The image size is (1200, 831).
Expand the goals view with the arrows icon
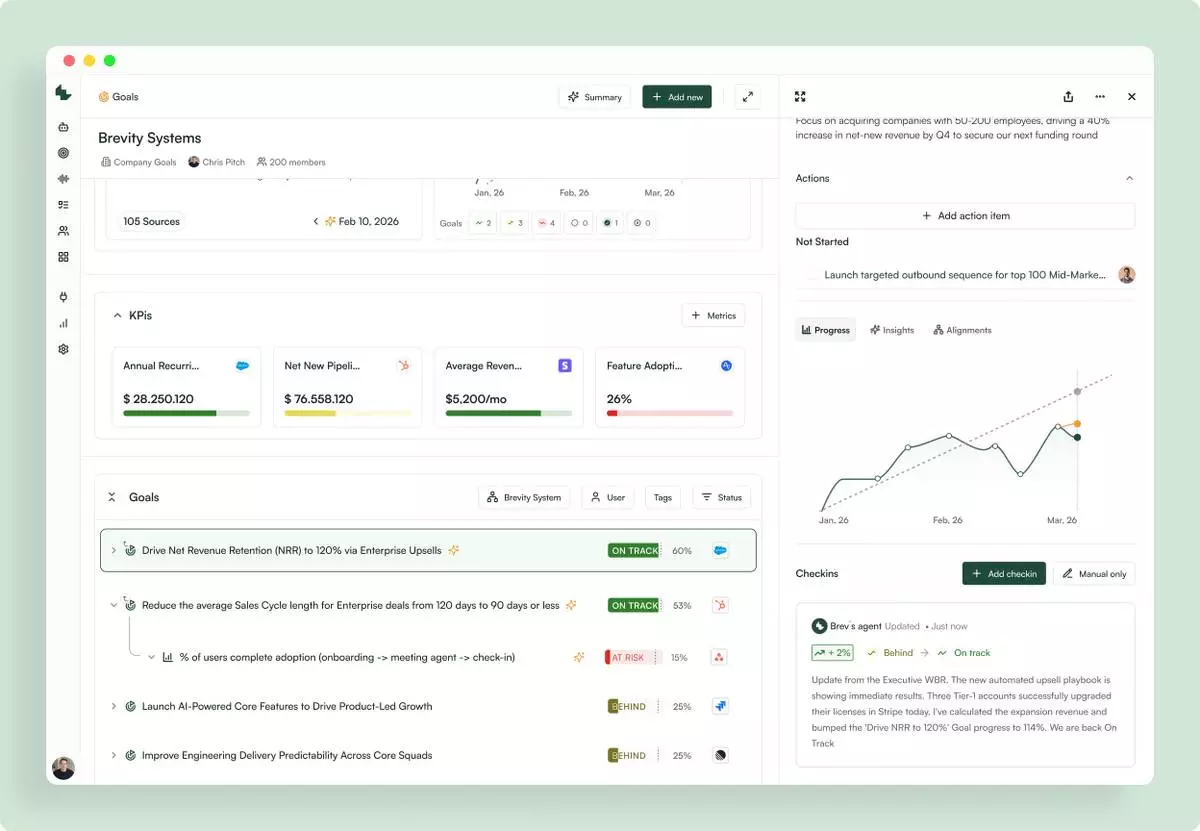(747, 97)
